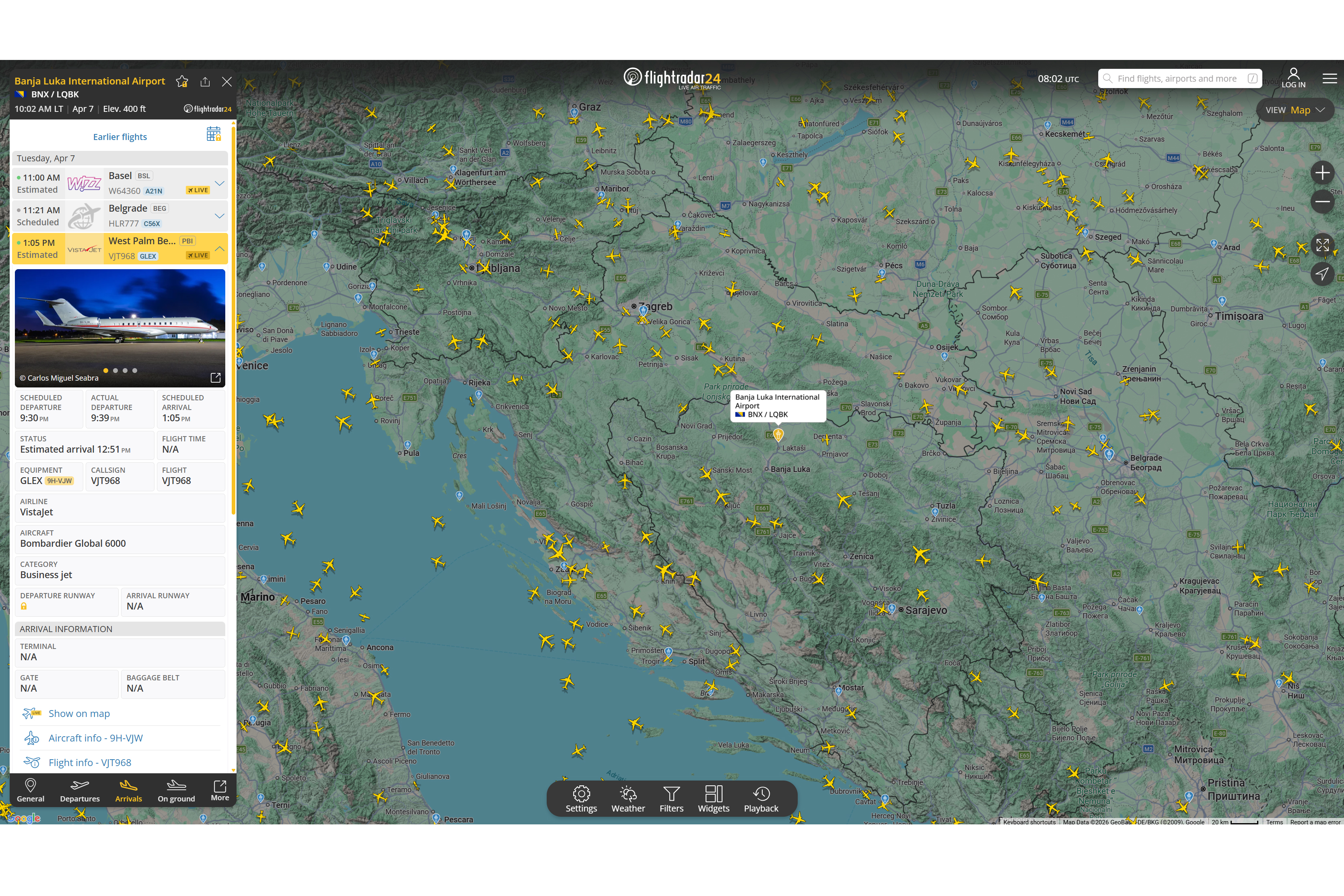The height and width of the screenshot is (896, 1344).
Task: Switch to the On ground tab
Action: (x=177, y=791)
